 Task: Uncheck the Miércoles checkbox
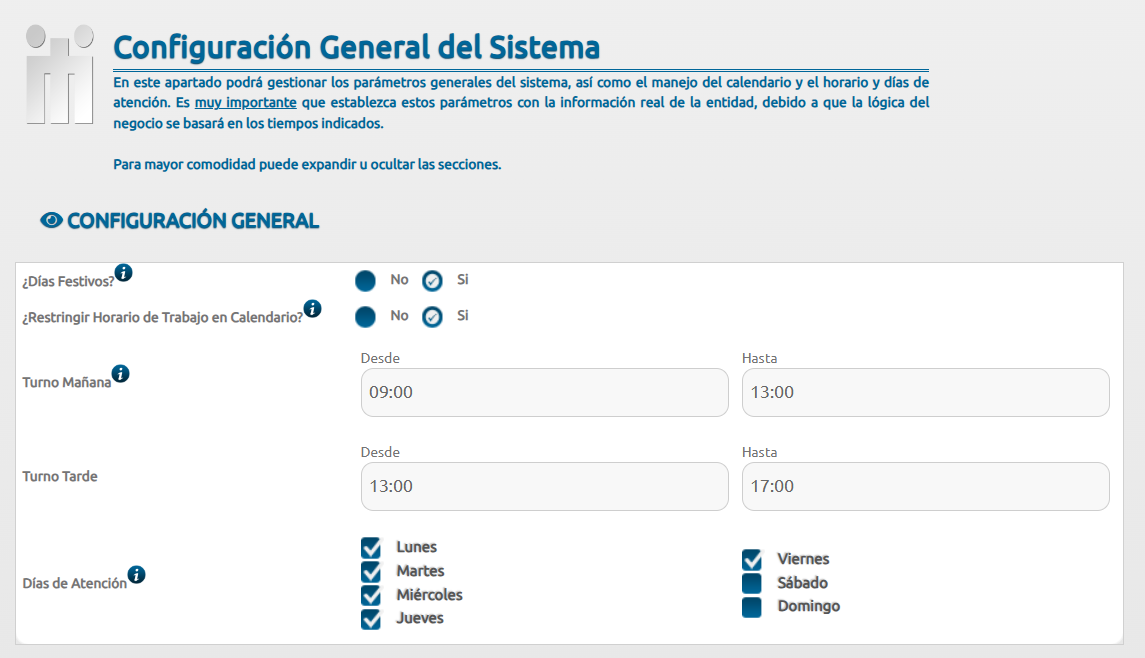pos(371,596)
